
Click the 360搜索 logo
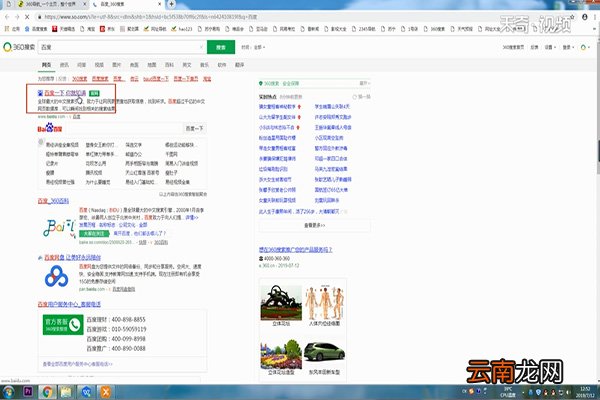coord(19,47)
